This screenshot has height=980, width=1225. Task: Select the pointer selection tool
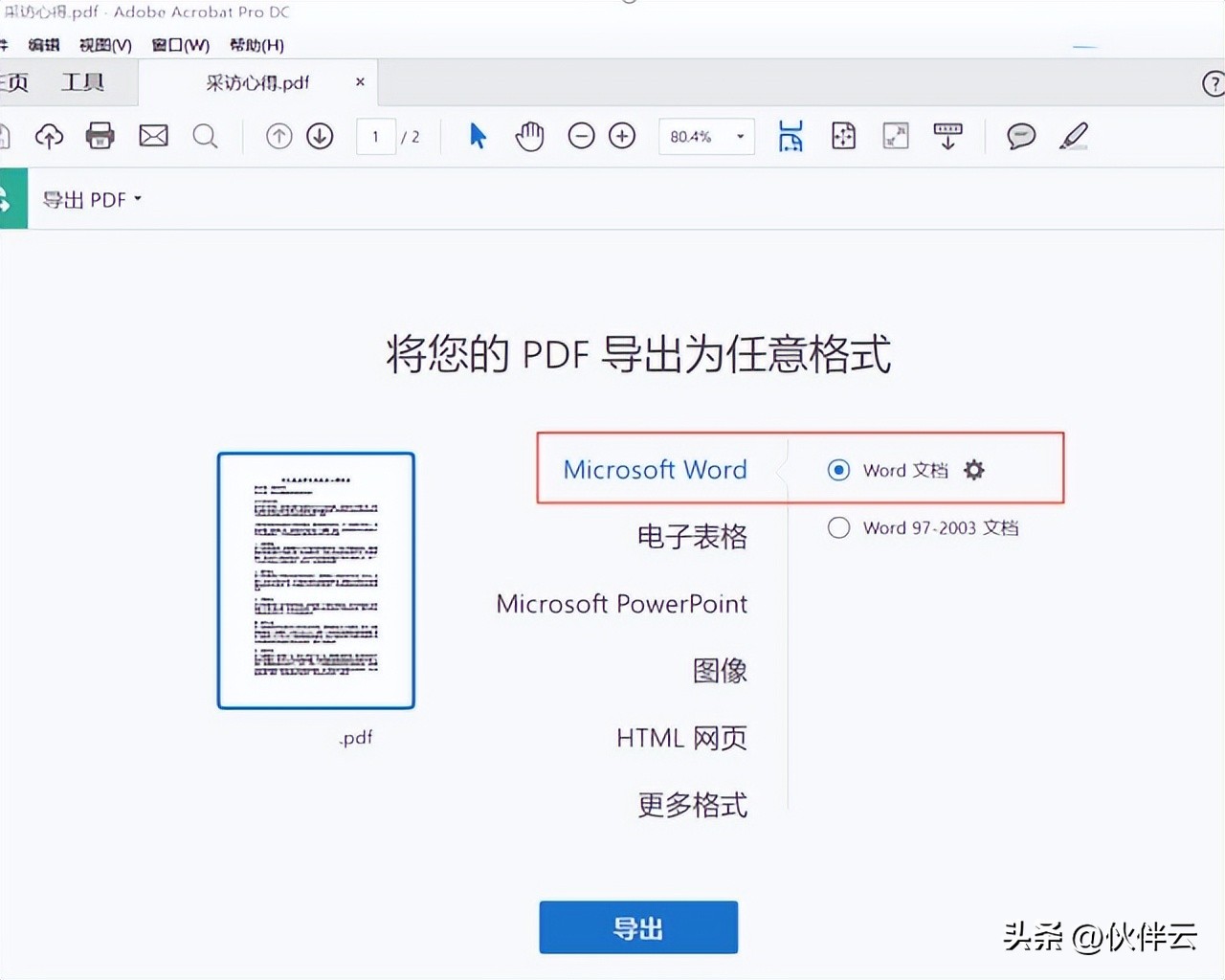(477, 136)
